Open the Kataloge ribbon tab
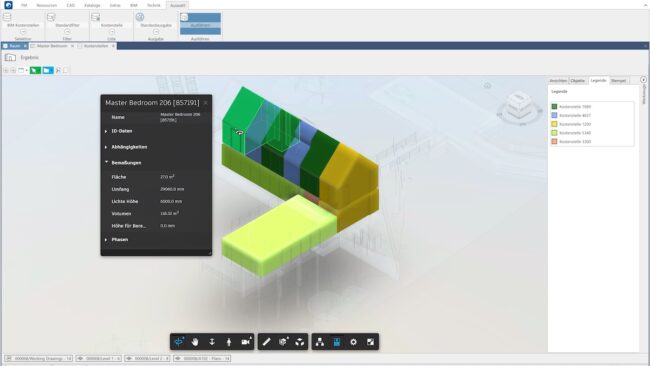650x366 pixels. [x=92, y=5]
